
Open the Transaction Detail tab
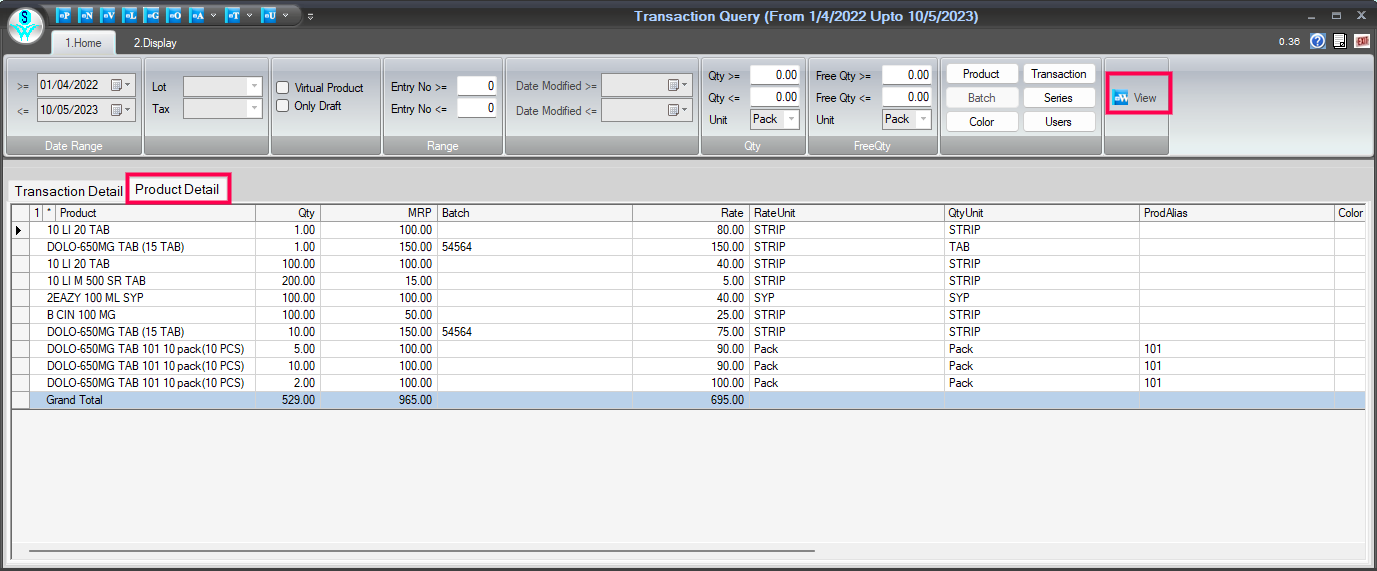pos(68,191)
